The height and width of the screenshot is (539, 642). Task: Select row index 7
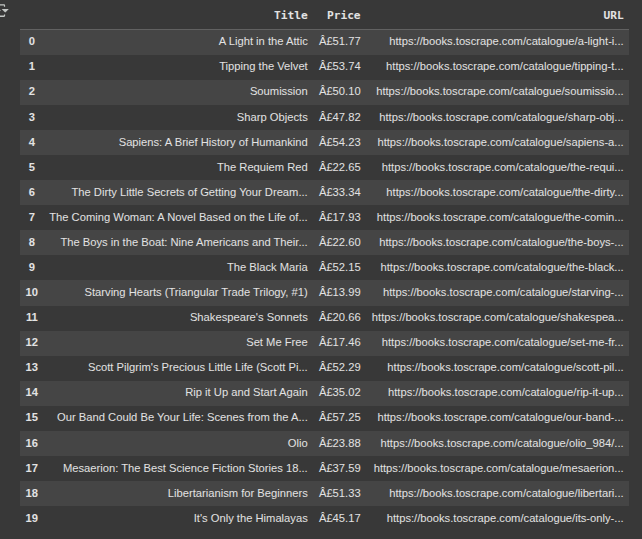coord(32,217)
